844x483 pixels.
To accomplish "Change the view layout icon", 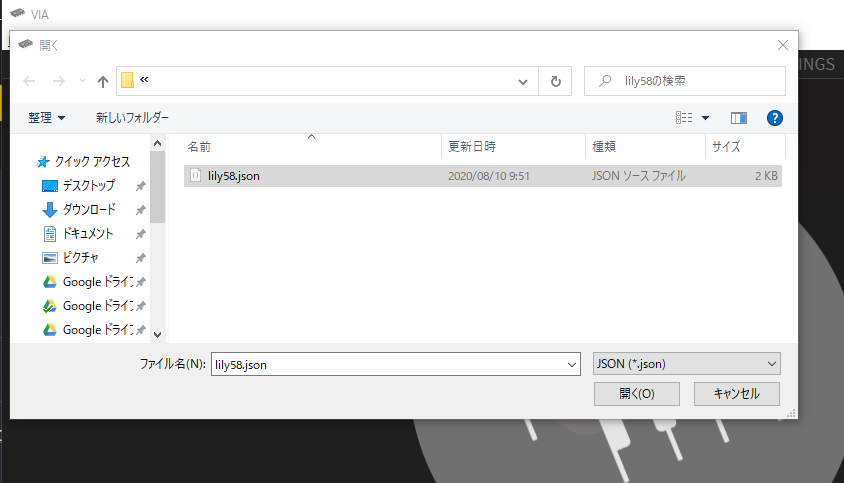I will (684, 117).
